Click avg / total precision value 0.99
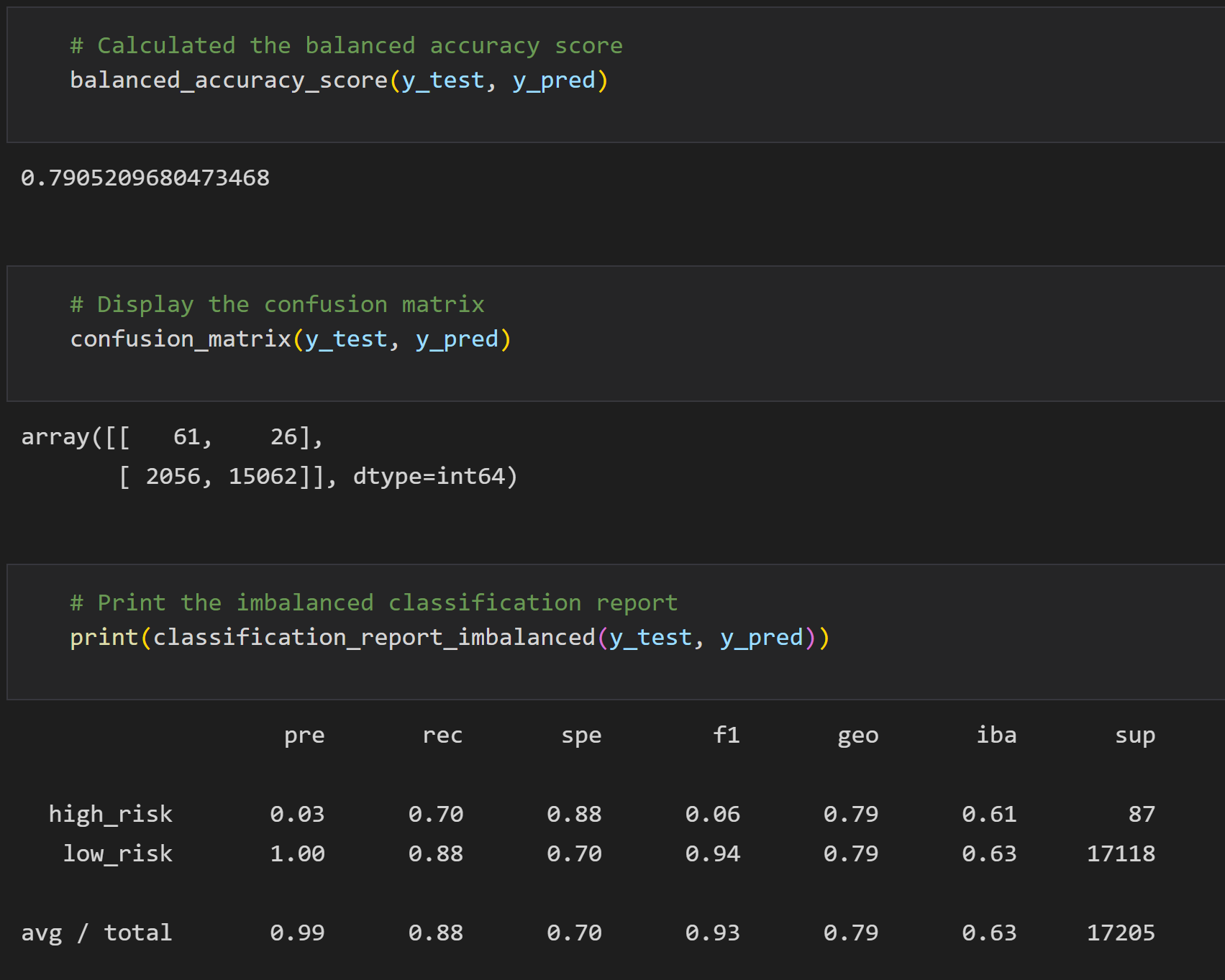The image size is (1225, 980). [297, 933]
